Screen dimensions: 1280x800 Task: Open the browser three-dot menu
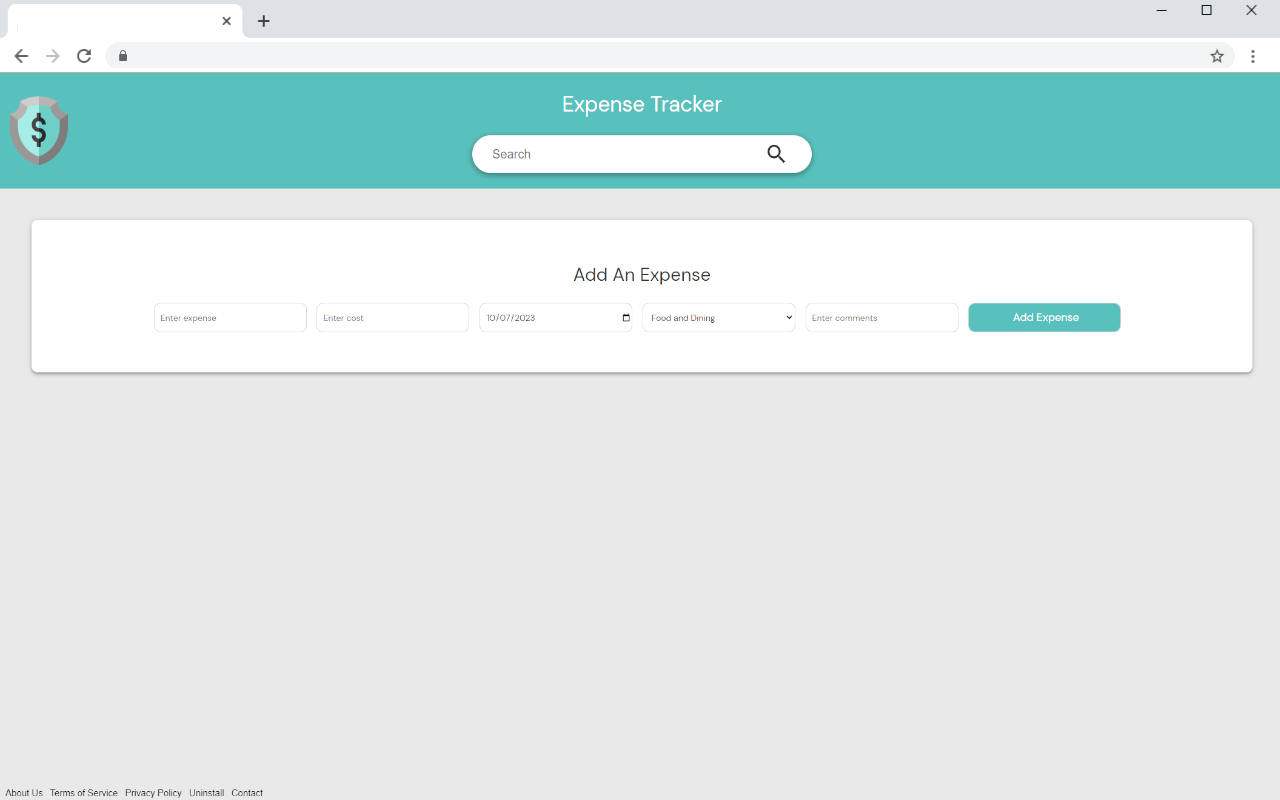point(1253,56)
